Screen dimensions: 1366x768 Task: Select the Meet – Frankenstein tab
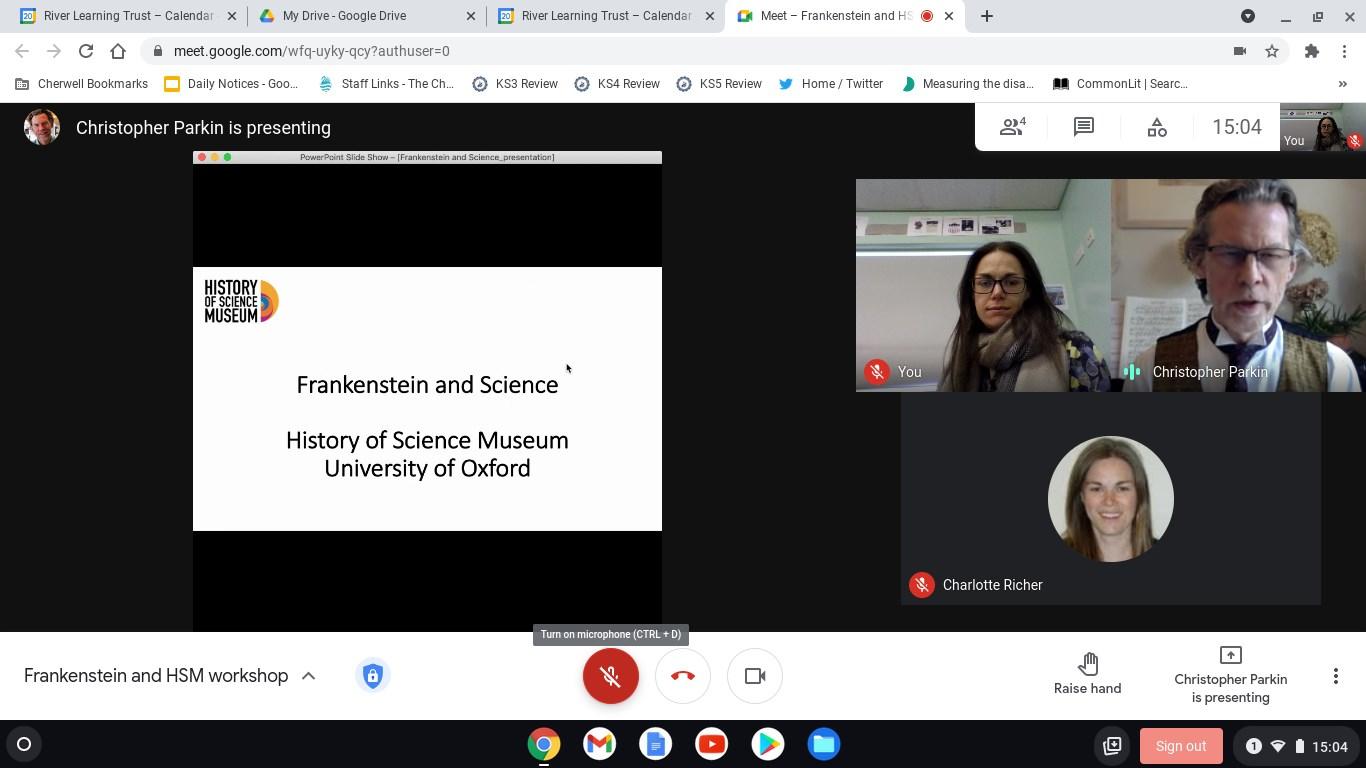click(x=845, y=16)
